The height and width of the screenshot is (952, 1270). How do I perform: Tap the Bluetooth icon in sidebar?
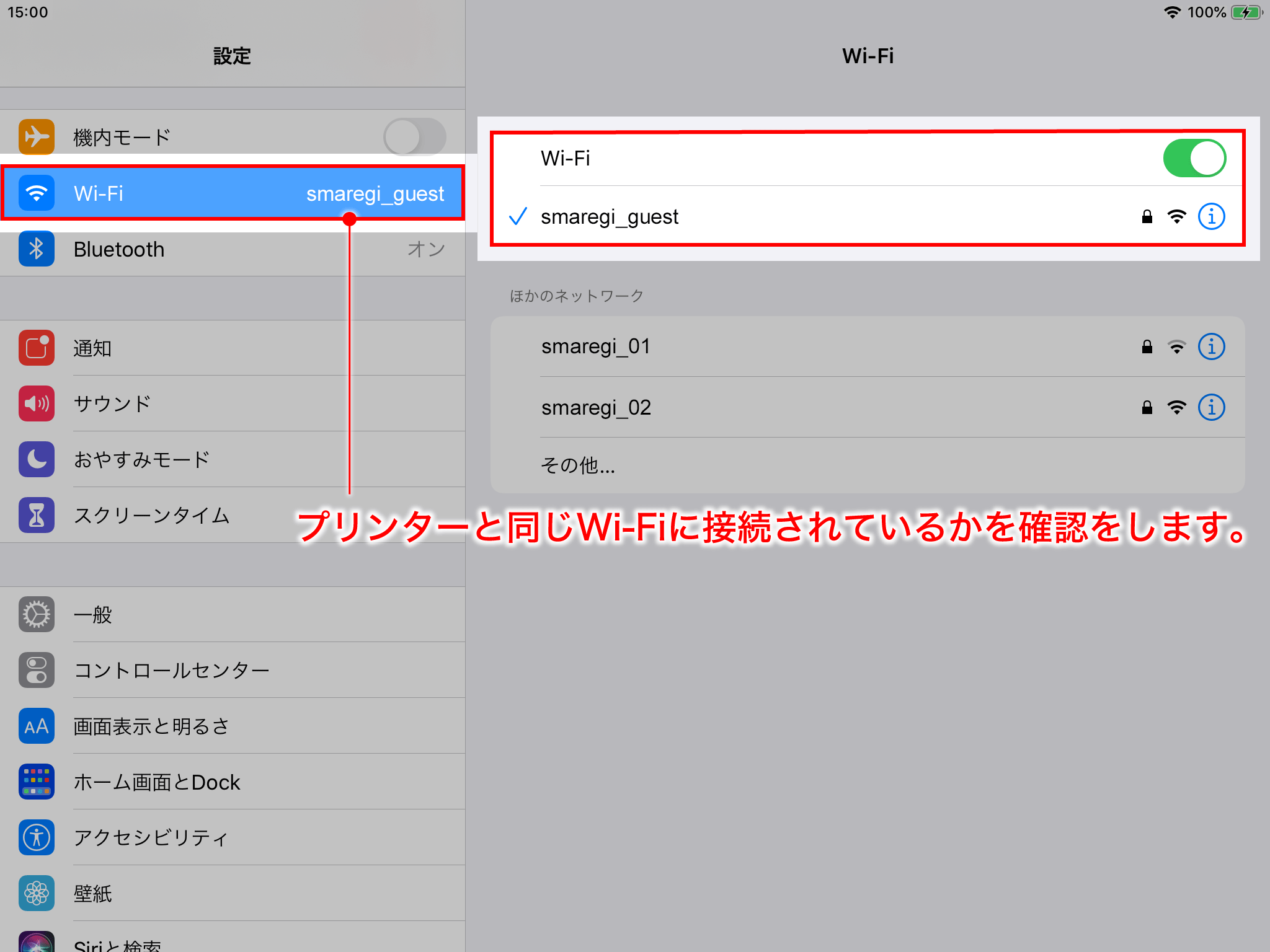coord(36,249)
